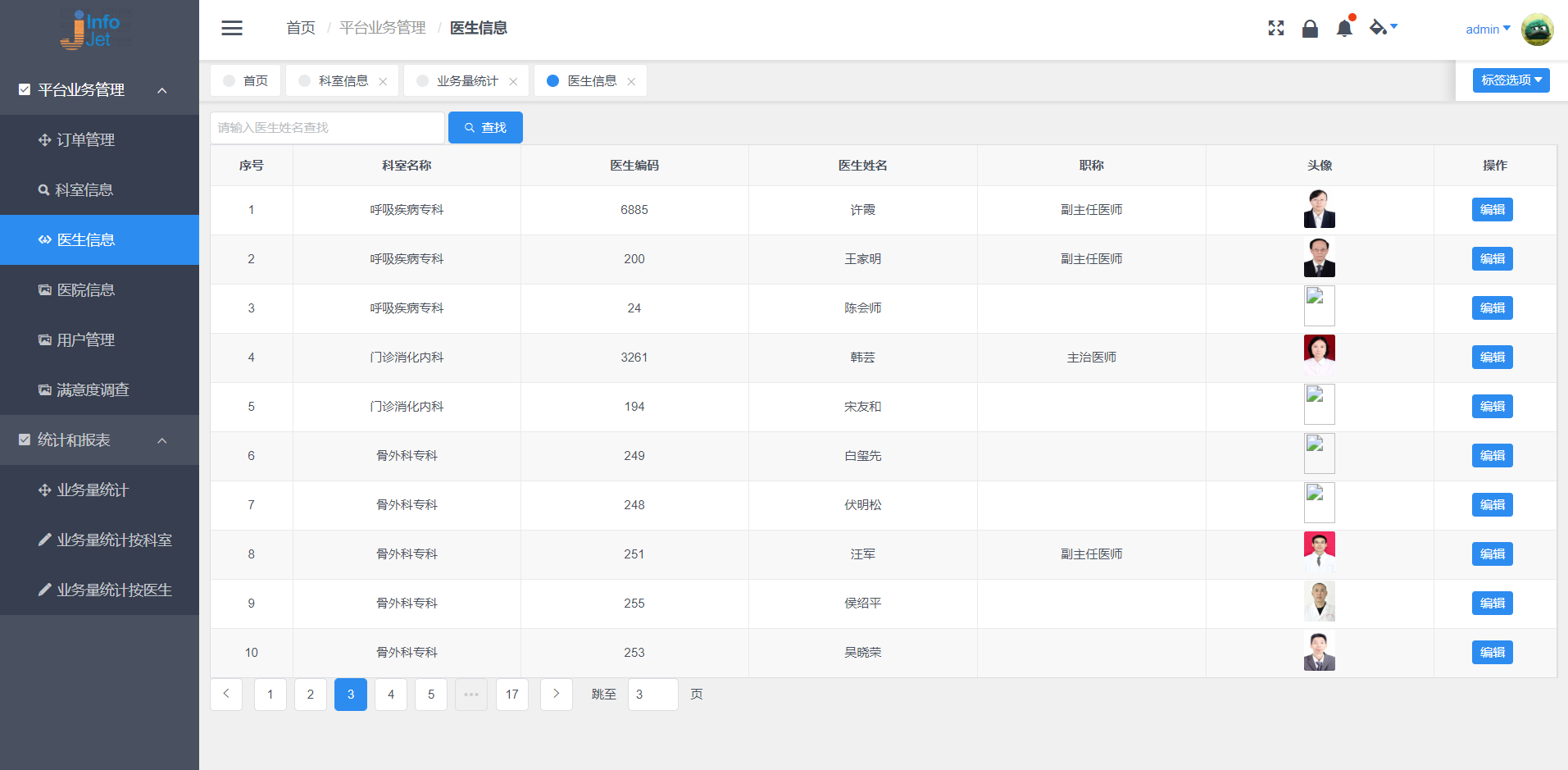Click 编辑 for doctor 许霞
The height and width of the screenshot is (770, 1568).
[1492, 210]
